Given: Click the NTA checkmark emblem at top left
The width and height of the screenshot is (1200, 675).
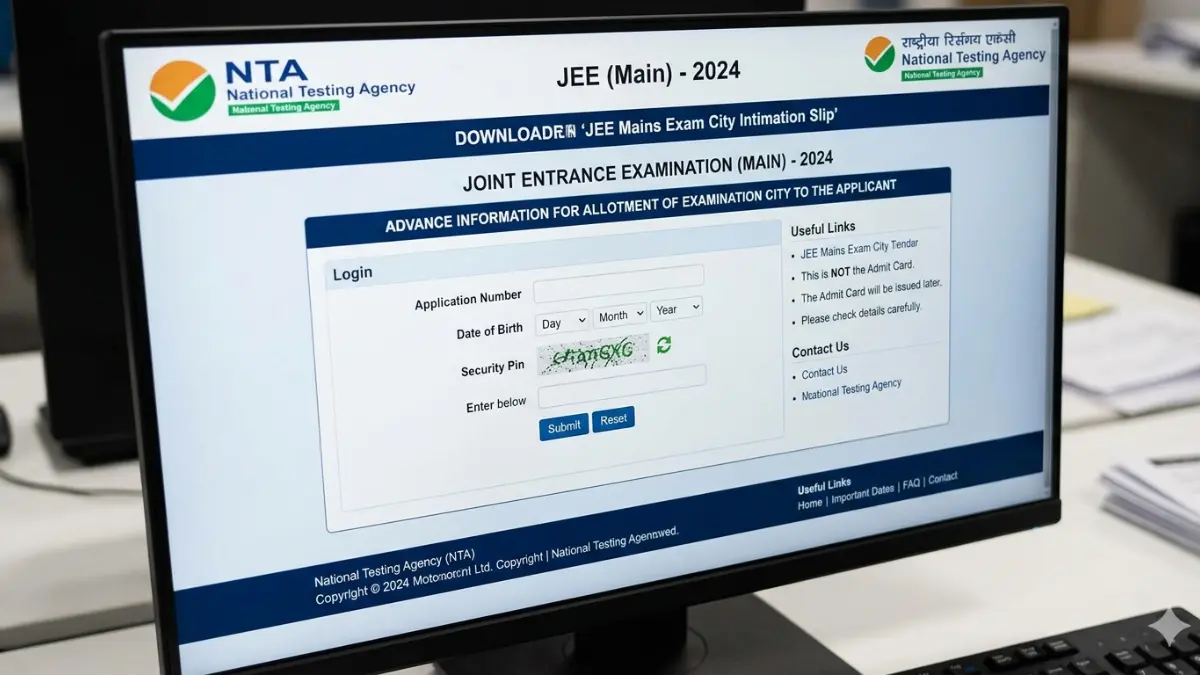Looking at the screenshot, I should (x=182, y=91).
